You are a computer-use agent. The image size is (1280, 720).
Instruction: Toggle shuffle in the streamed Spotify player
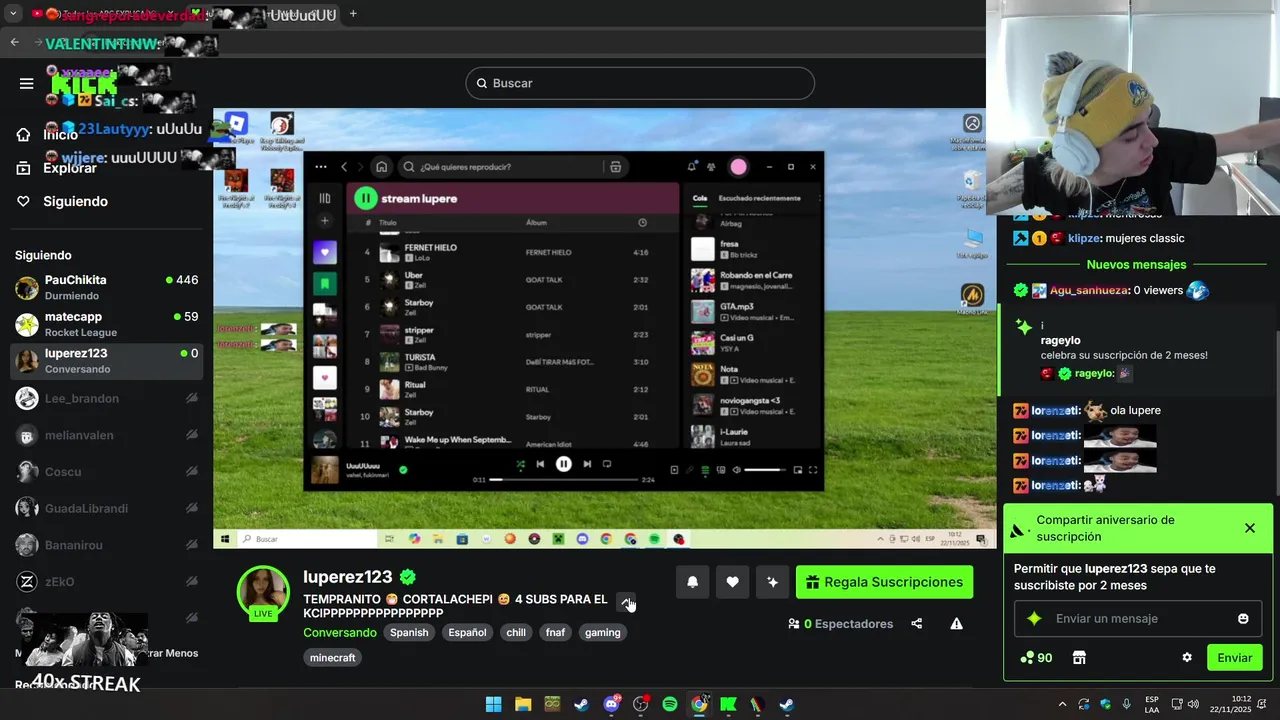[520, 464]
